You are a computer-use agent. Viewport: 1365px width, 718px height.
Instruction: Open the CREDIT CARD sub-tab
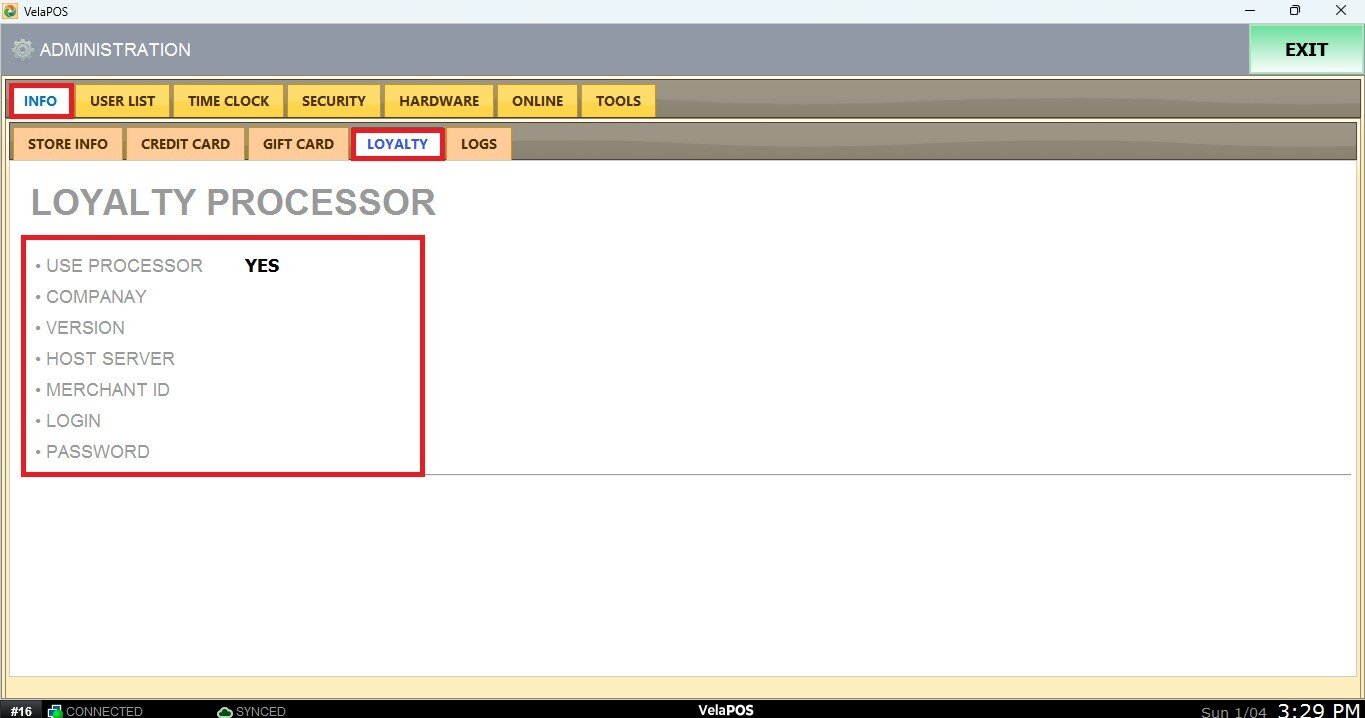[x=185, y=144]
